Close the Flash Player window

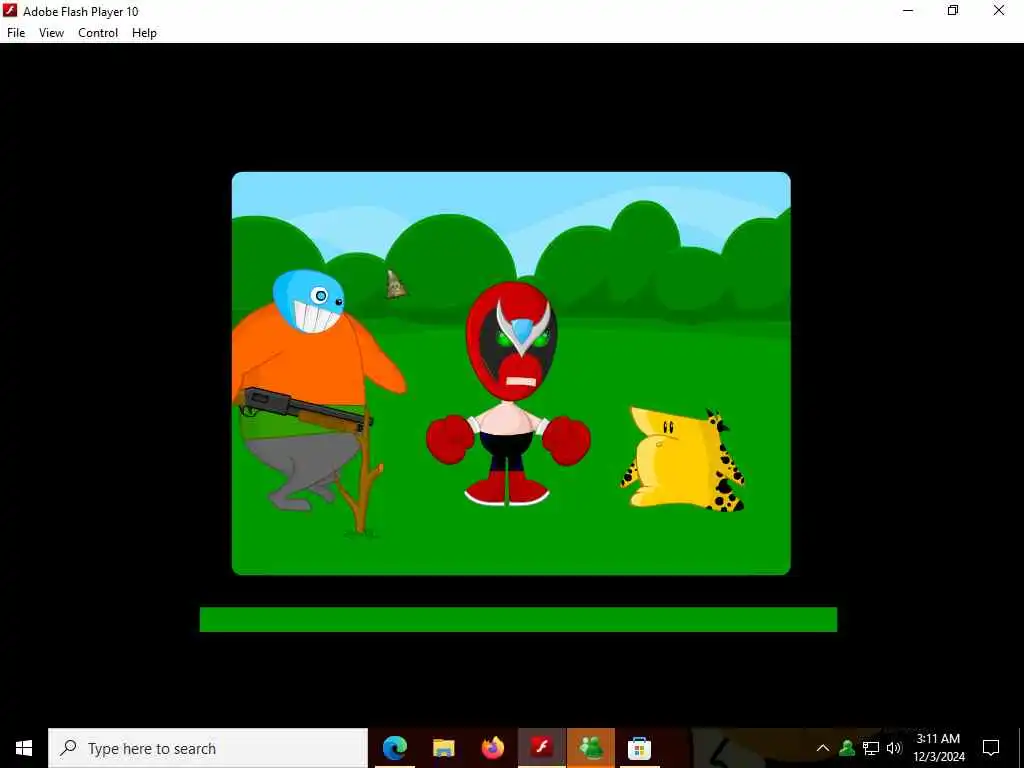pyautogui.click(x=999, y=10)
